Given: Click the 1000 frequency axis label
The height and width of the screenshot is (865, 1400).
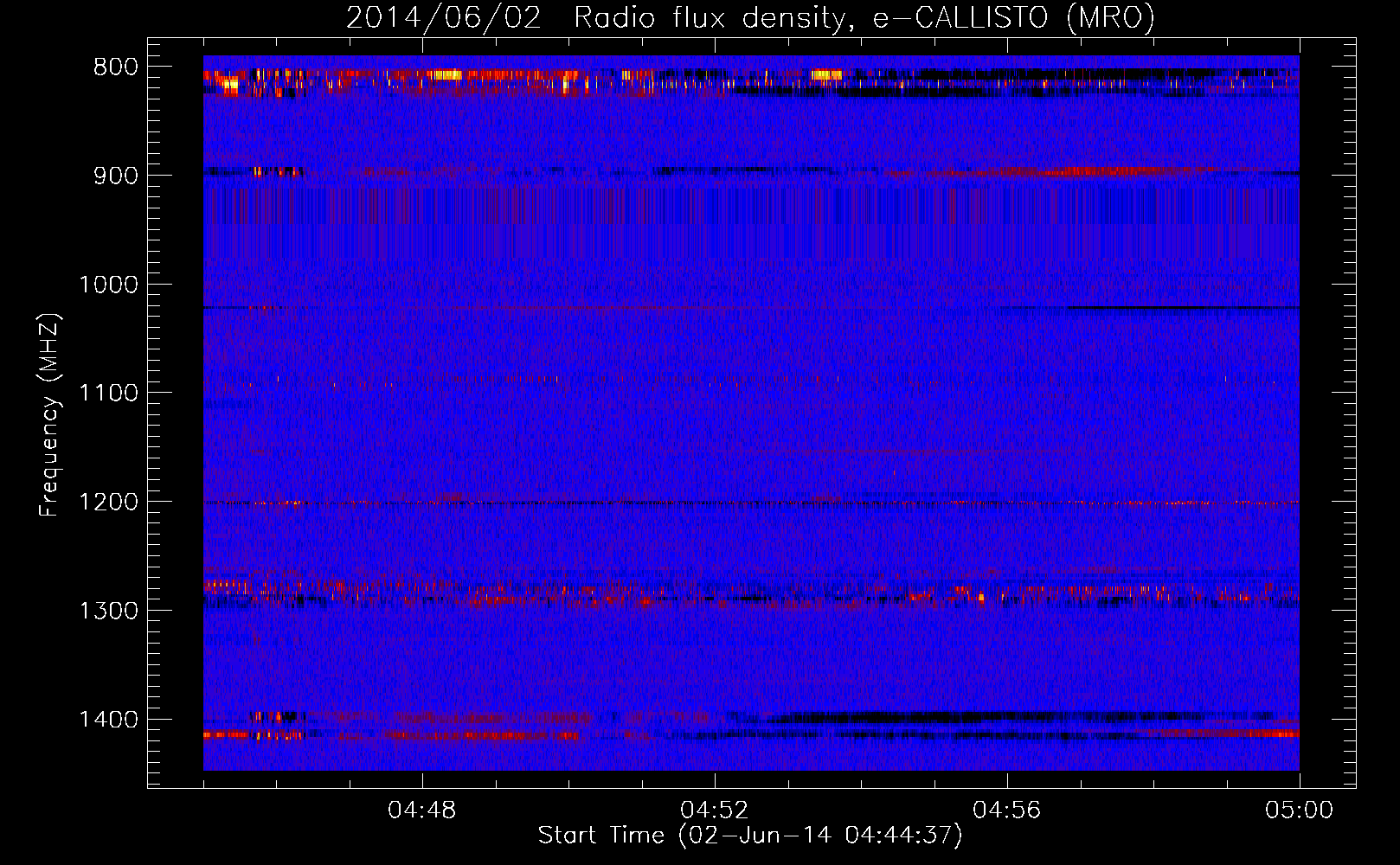Looking at the screenshot, I should 108,285.
